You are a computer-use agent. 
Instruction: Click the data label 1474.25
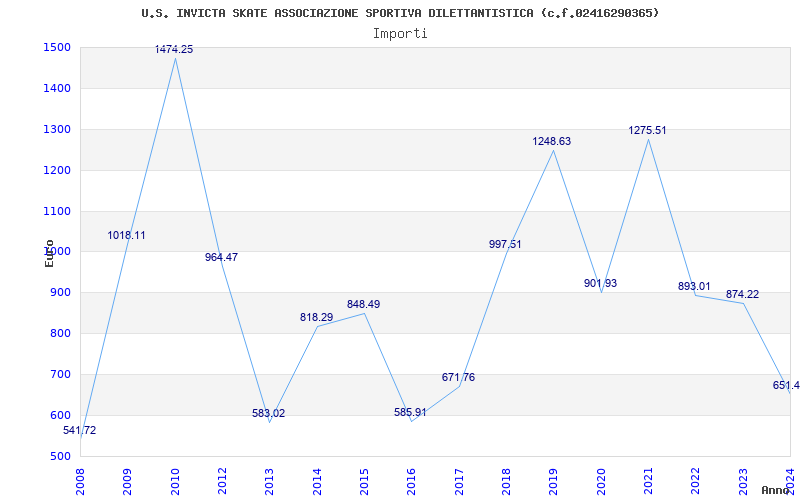(174, 49)
